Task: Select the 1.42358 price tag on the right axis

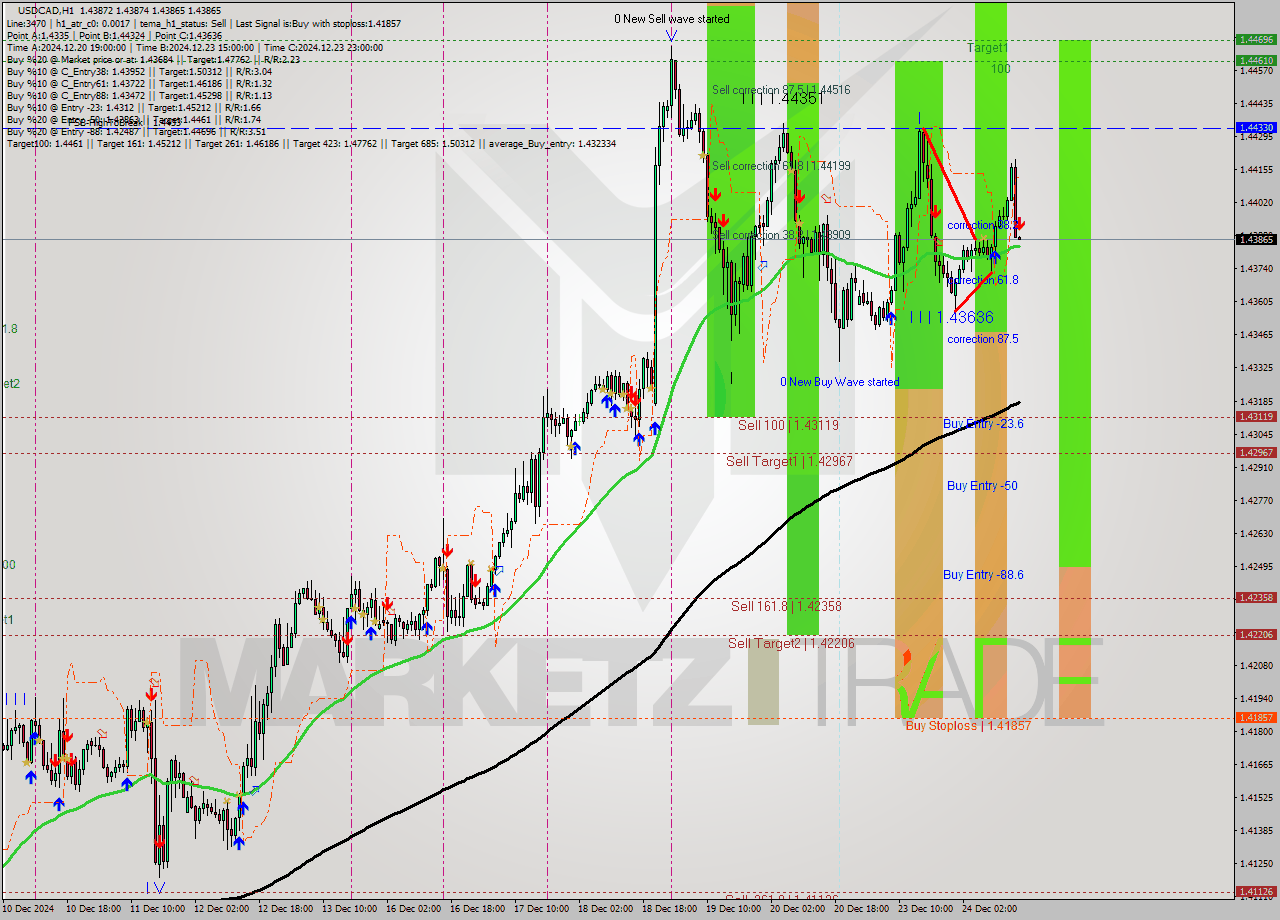Action: pyautogui.click(x=1255, y=597)
